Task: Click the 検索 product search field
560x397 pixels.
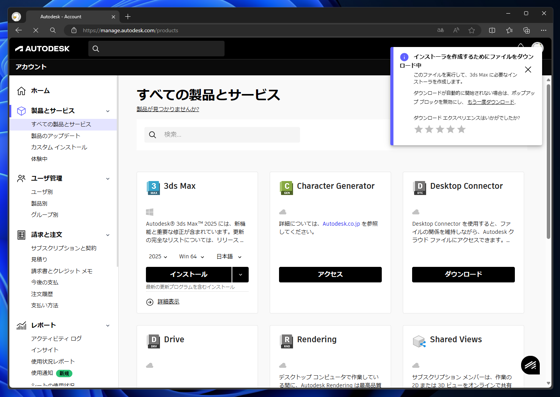Action: (222, 135)
